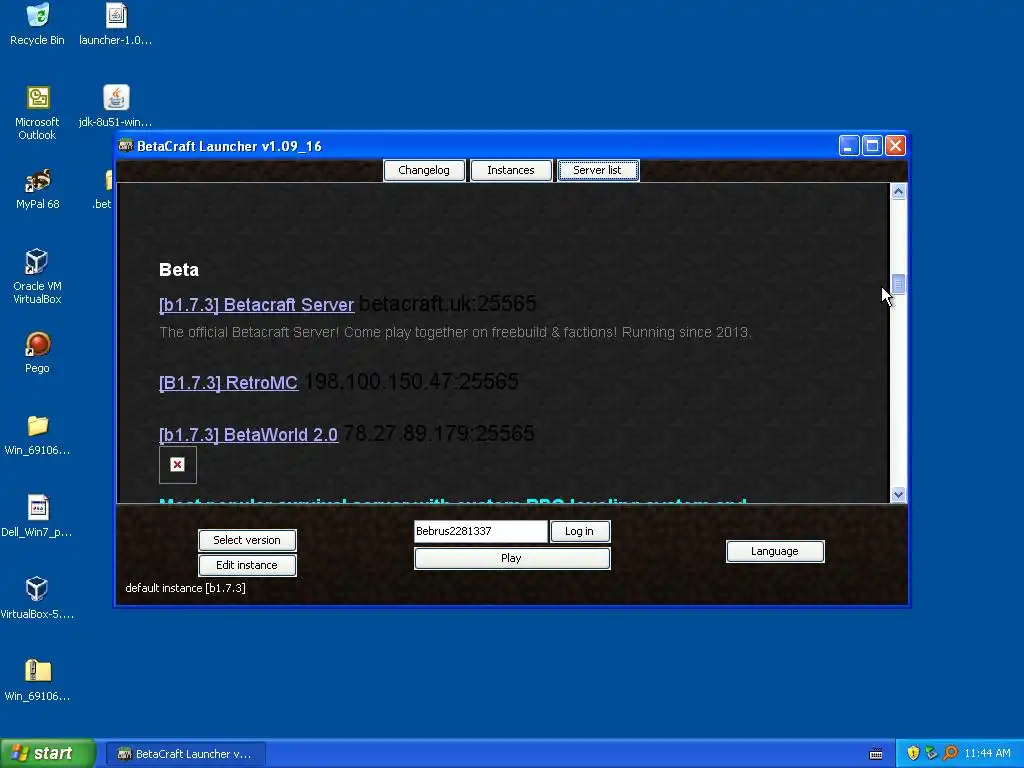Click the Beta section heading
The image size is (1024, 768).
pos(179,270)
